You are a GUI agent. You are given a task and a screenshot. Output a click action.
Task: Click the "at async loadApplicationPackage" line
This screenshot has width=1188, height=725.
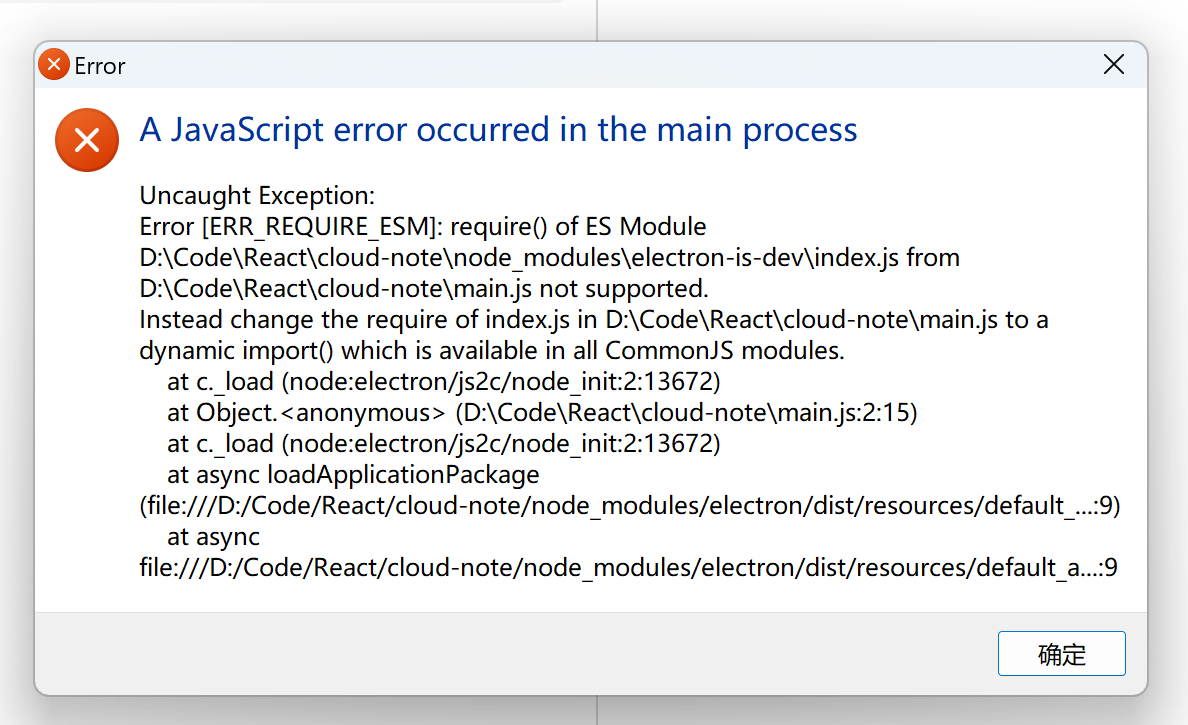353,475
